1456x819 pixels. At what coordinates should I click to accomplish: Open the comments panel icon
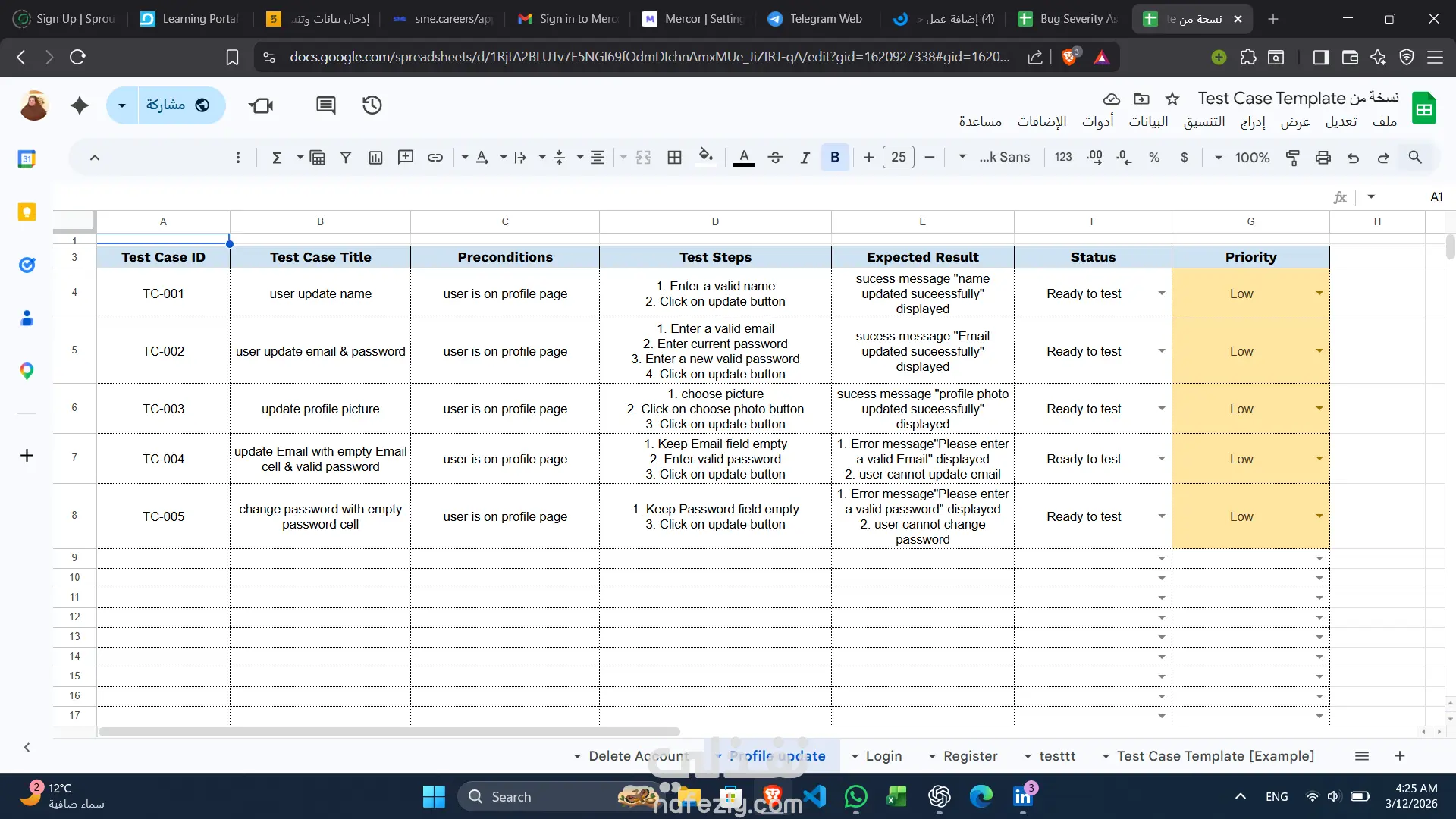326,105
